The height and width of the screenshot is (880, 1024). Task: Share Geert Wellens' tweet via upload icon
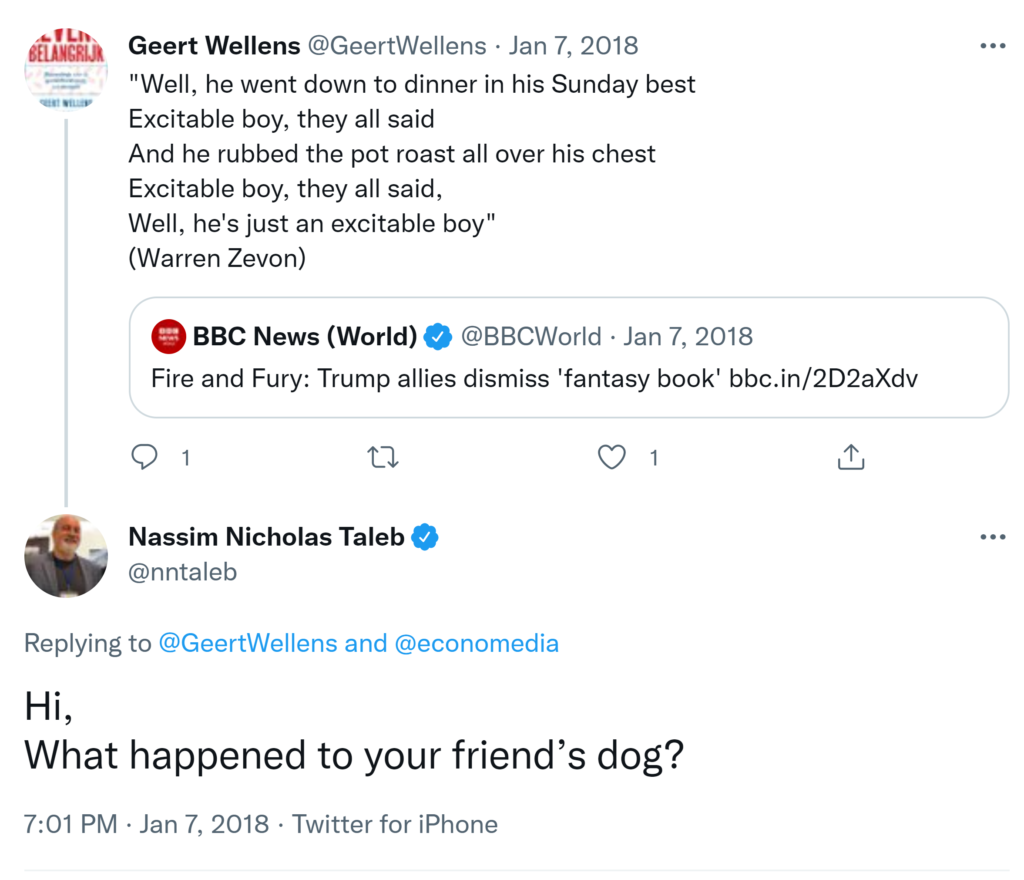click(x=850, y=457)
